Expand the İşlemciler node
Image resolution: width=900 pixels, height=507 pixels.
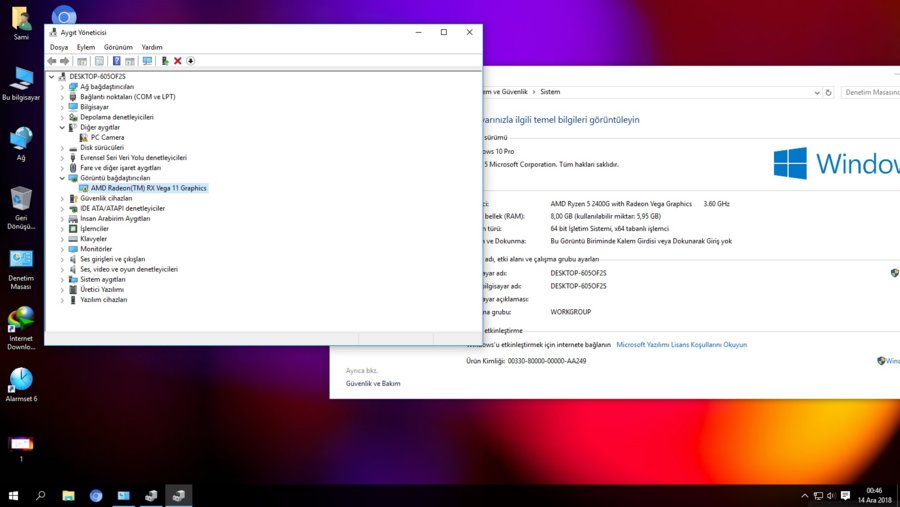62,229
